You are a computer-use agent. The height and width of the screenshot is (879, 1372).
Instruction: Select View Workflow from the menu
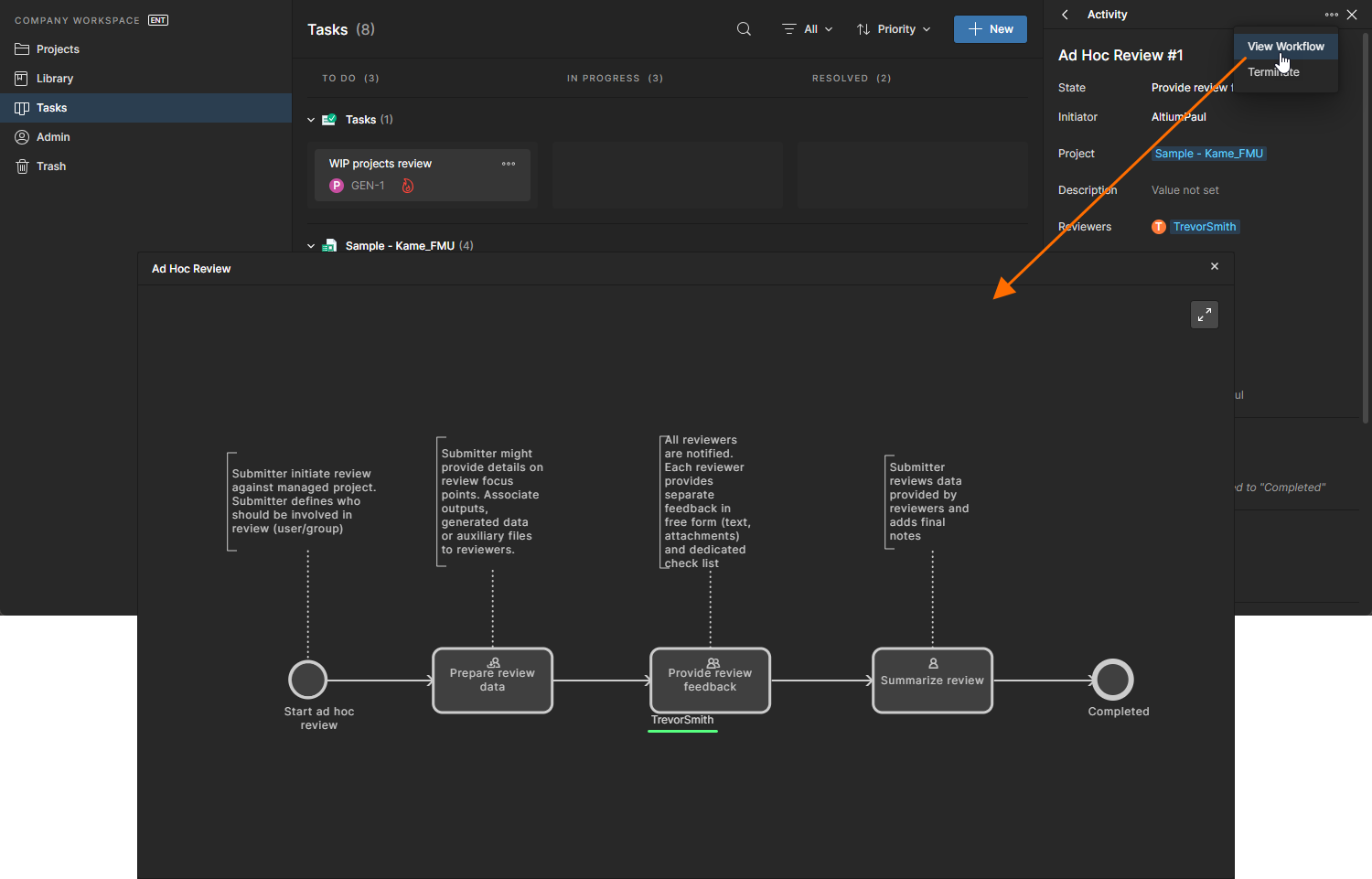[1286, 47]
